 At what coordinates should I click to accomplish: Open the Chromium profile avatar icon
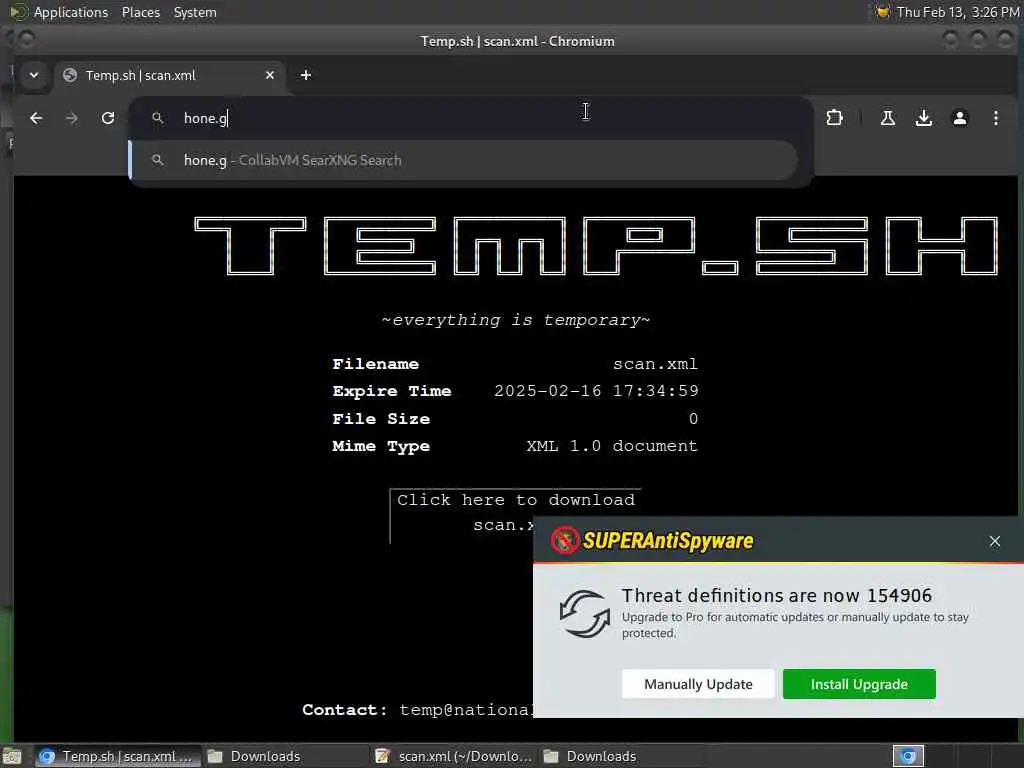point(959,118)
